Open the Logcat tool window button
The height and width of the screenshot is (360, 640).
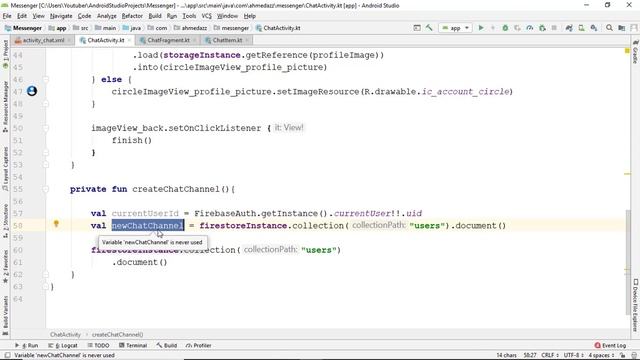[x=63, y=345]
